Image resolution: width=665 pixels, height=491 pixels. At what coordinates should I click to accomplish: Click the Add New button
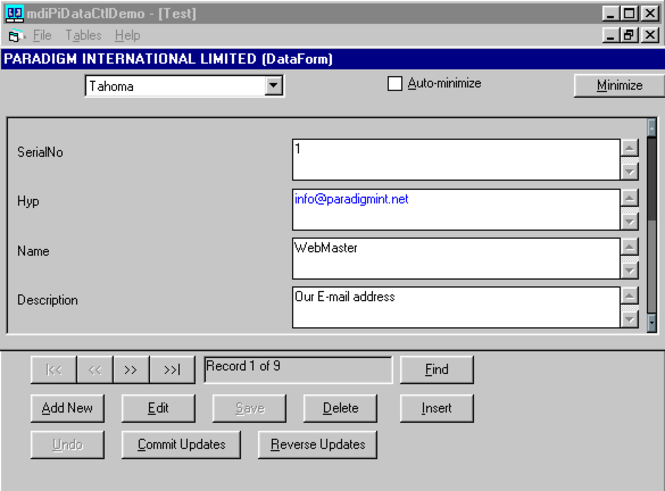pos(67,408)
